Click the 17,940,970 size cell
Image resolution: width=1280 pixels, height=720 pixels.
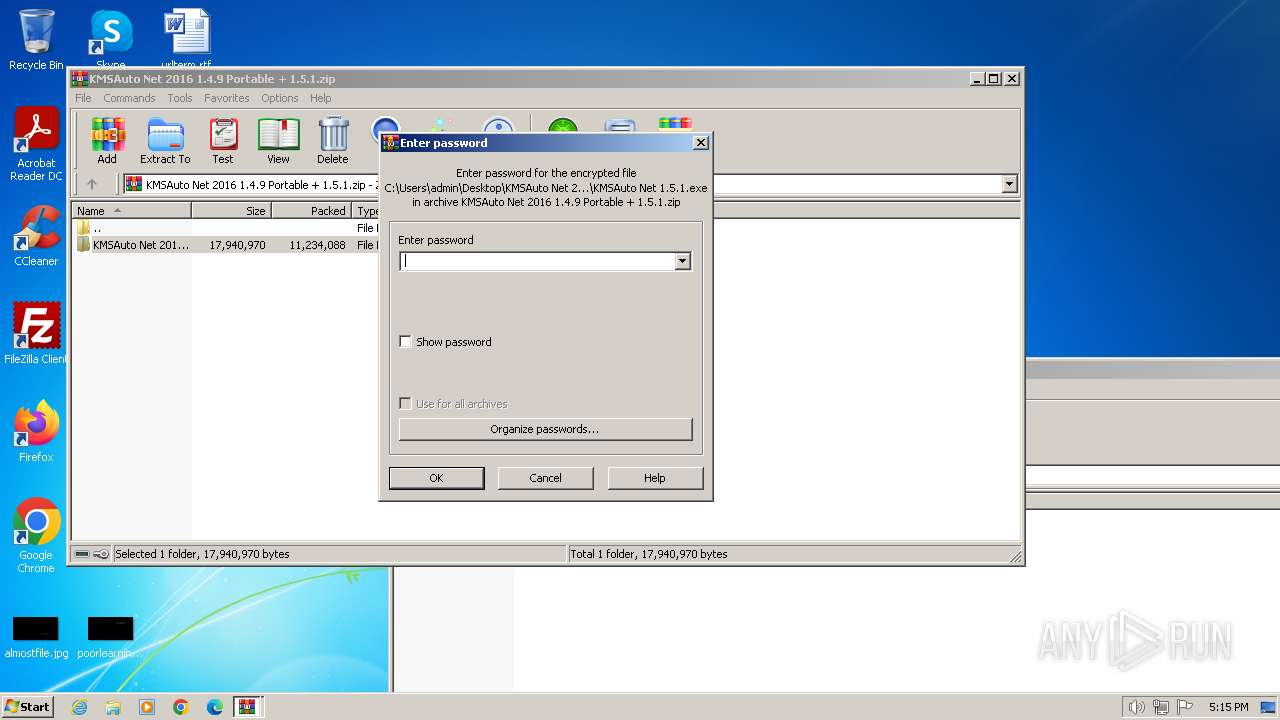237,245
